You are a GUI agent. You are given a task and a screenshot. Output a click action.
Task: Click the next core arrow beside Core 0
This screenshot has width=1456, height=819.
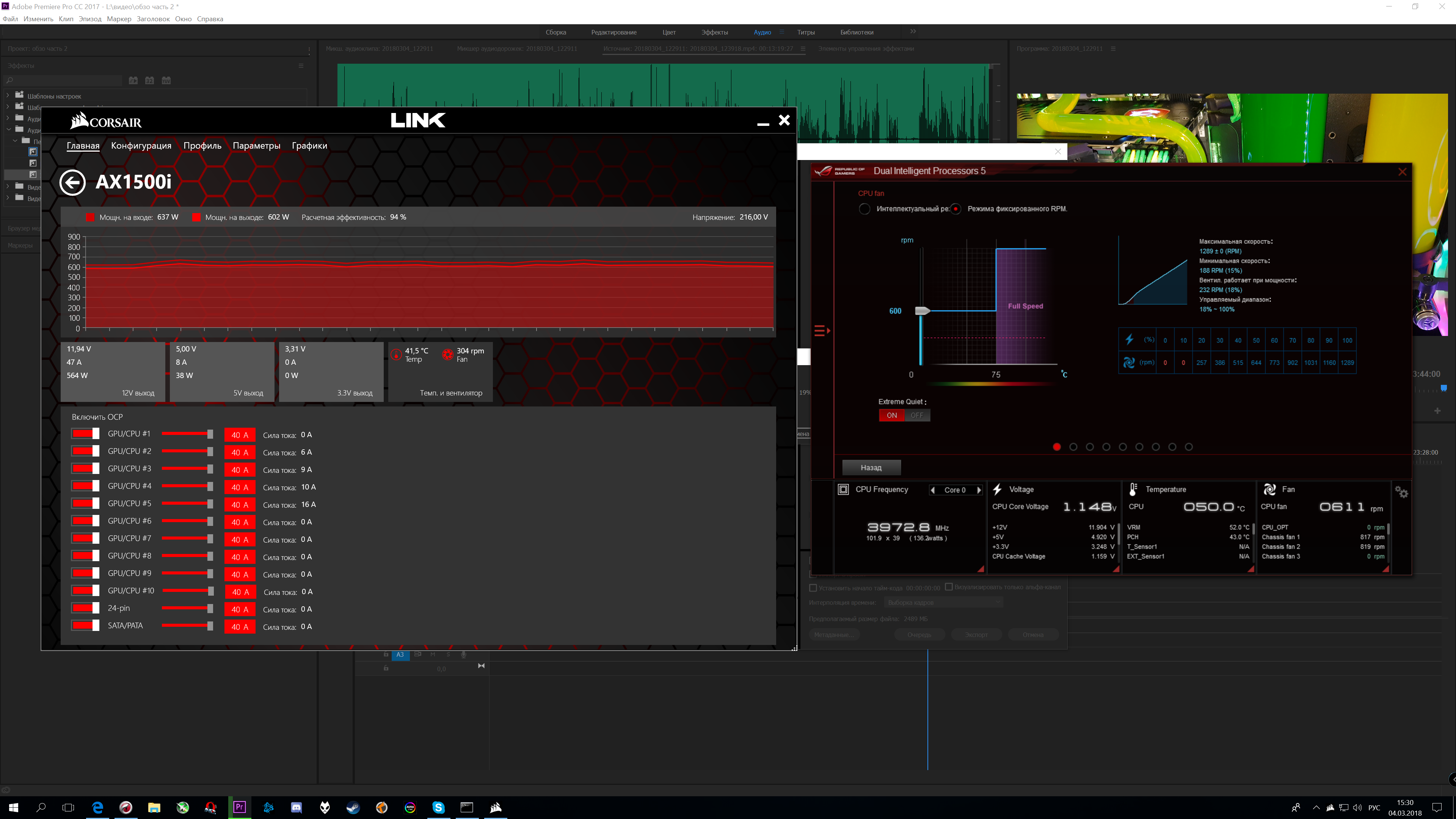click(x=979, y=490)
